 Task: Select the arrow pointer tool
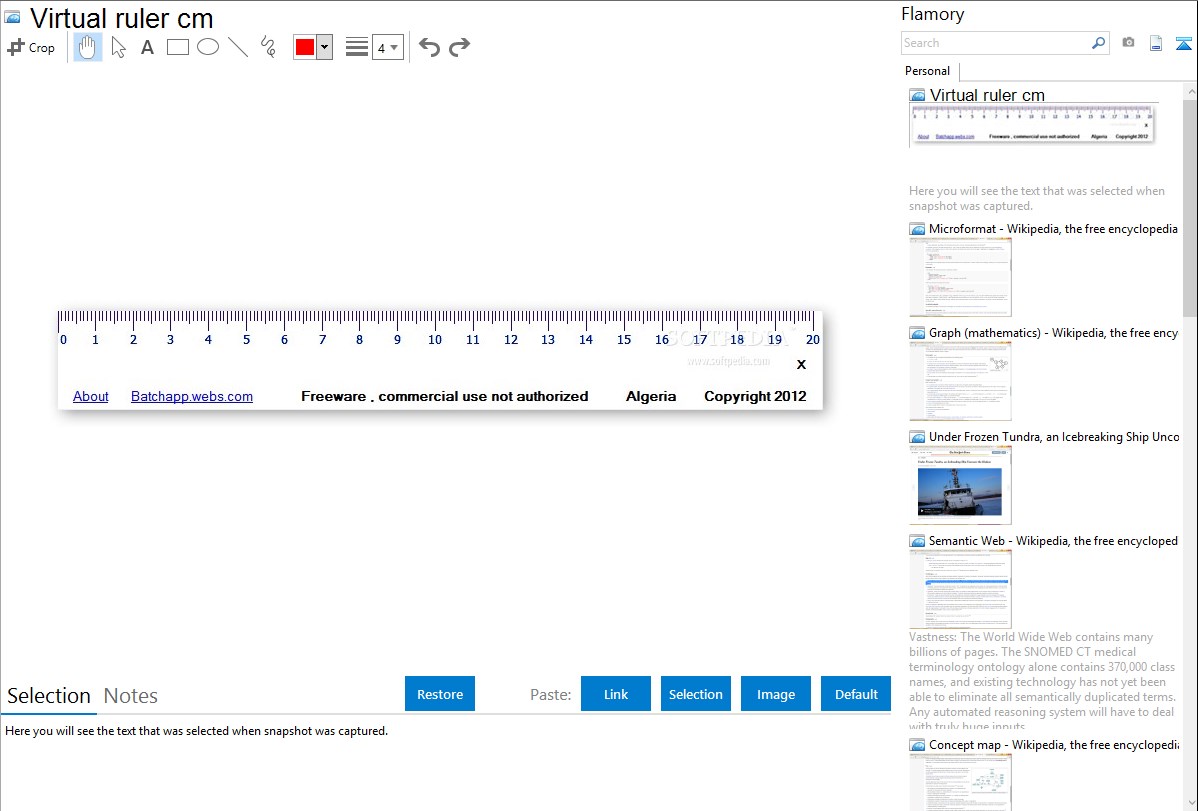[118, 47]
